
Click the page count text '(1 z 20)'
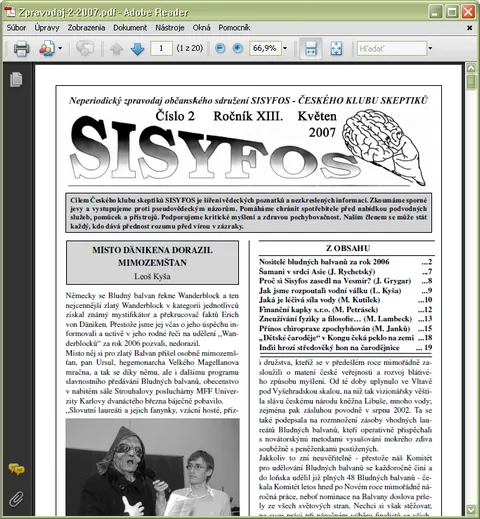tap(190, 49)
